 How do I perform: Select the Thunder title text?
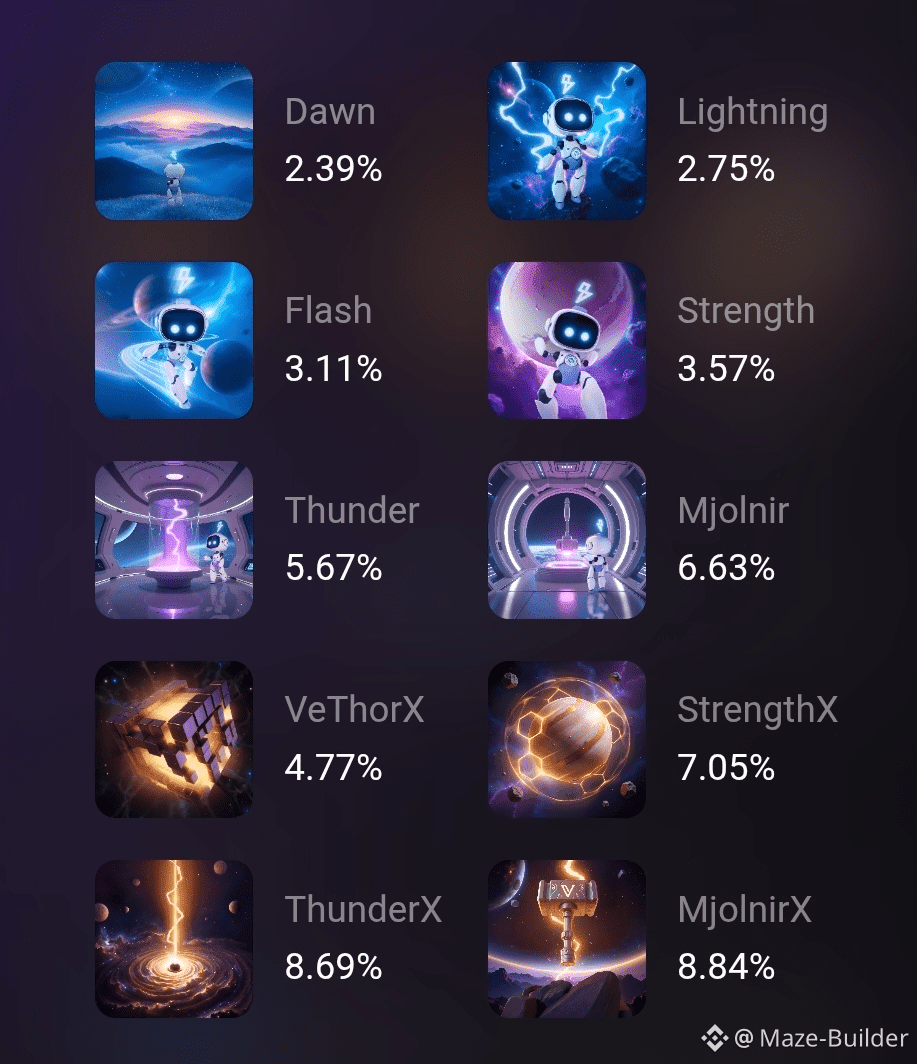click(352, 510)
